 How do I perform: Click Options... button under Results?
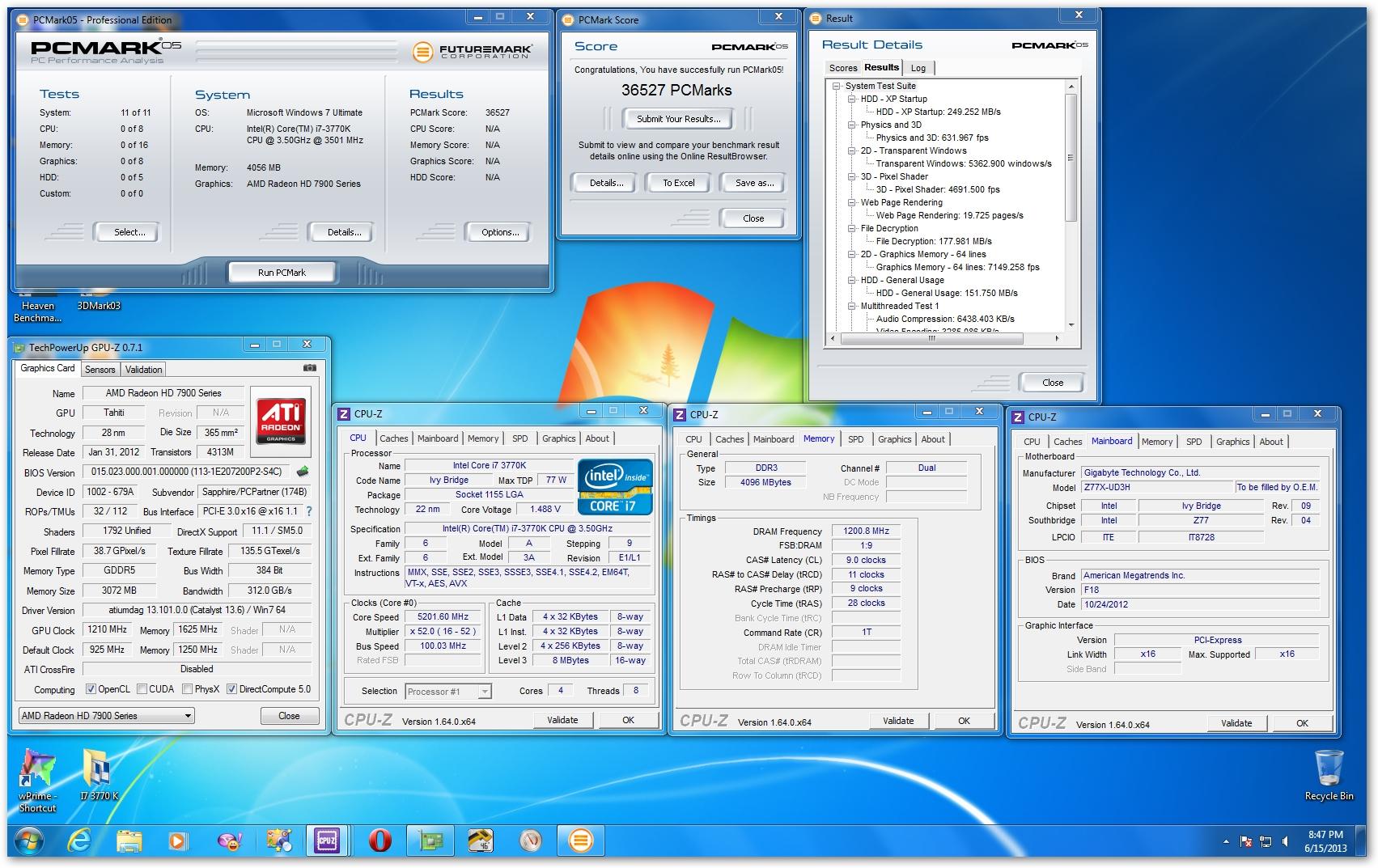point(499,232)
